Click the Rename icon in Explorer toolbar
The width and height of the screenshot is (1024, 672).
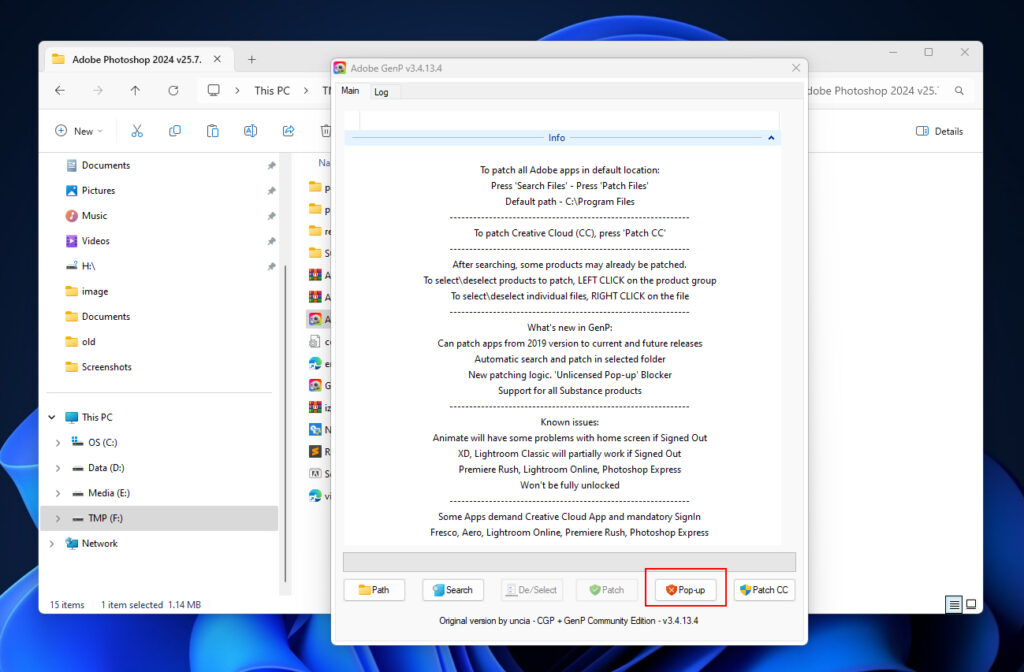(x=250, y=130)
